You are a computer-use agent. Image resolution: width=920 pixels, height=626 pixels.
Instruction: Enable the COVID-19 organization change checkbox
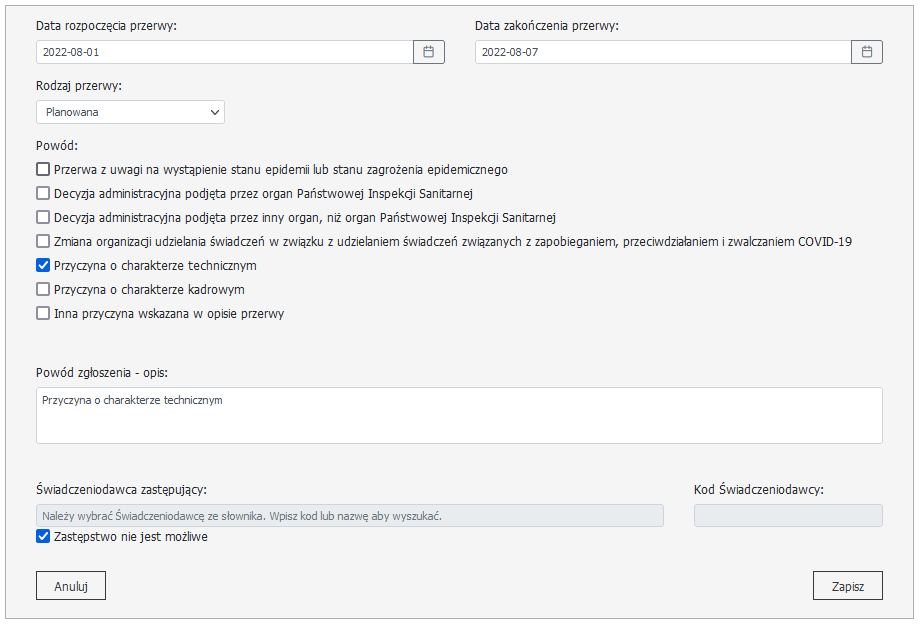click(x=43, y=242)
